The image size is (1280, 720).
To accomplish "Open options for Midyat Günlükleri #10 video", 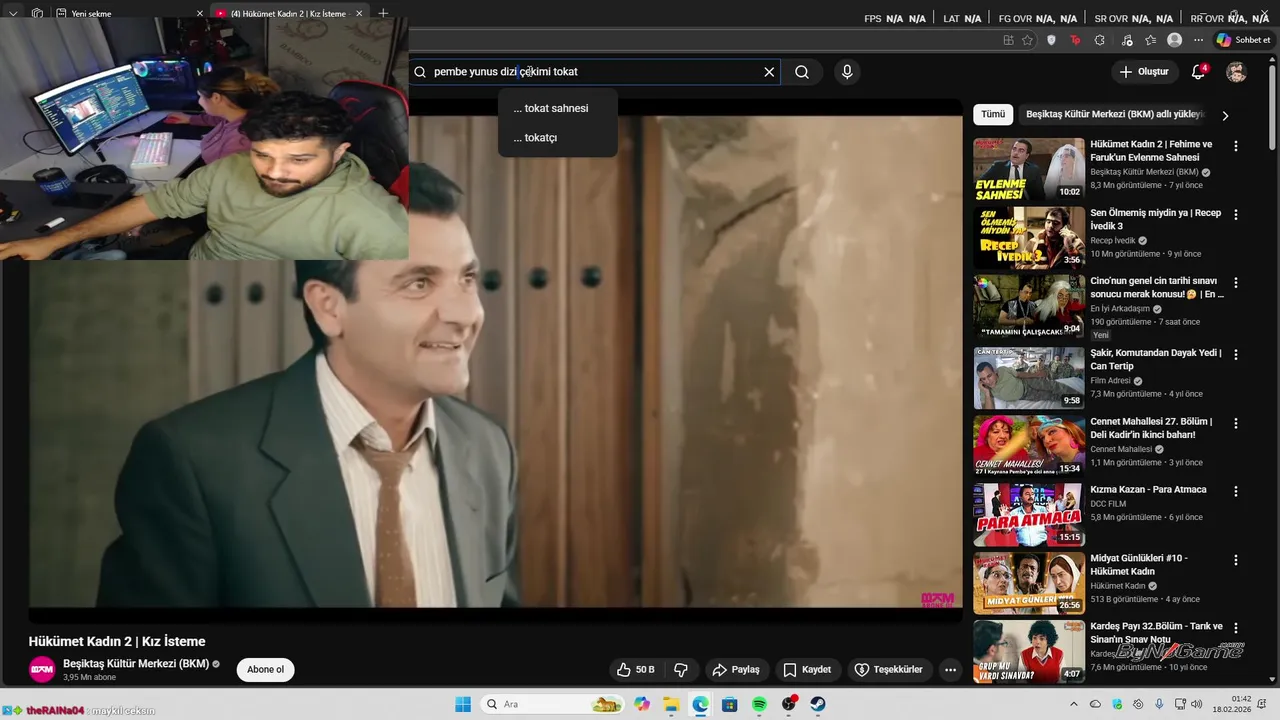I will point(1236,560).
